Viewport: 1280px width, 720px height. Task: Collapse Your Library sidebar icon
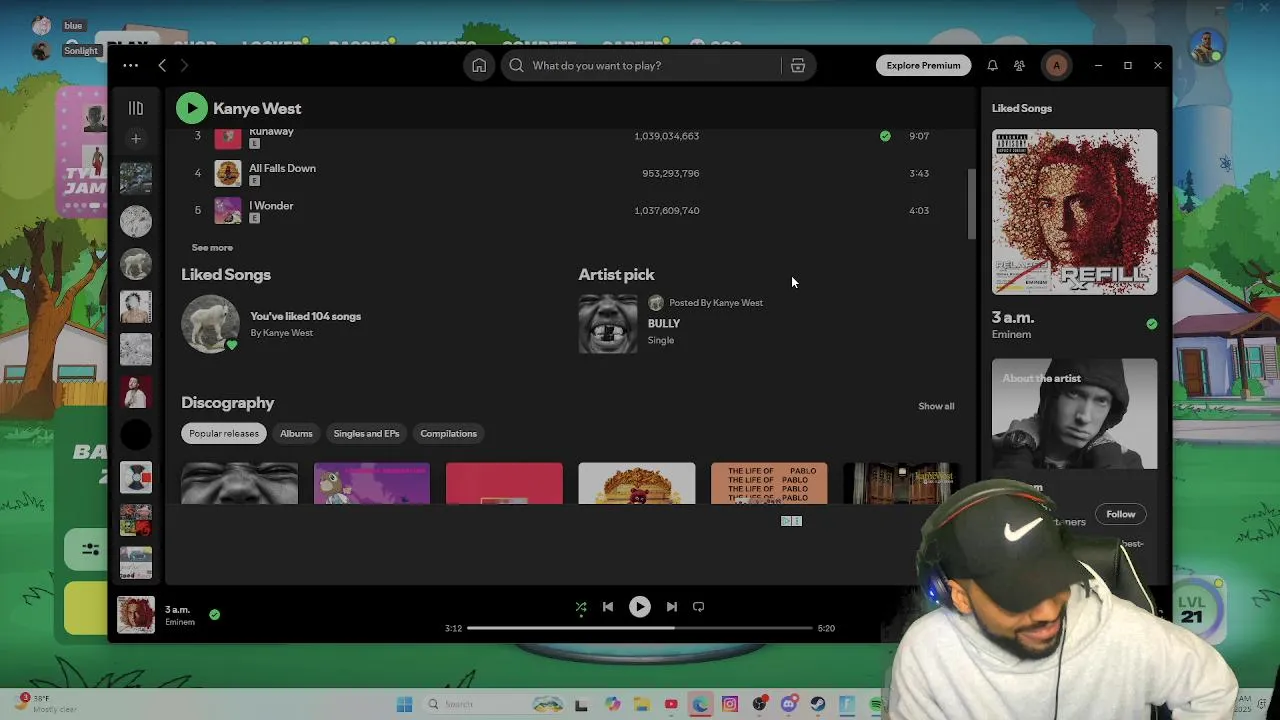(x=136, y=108)
